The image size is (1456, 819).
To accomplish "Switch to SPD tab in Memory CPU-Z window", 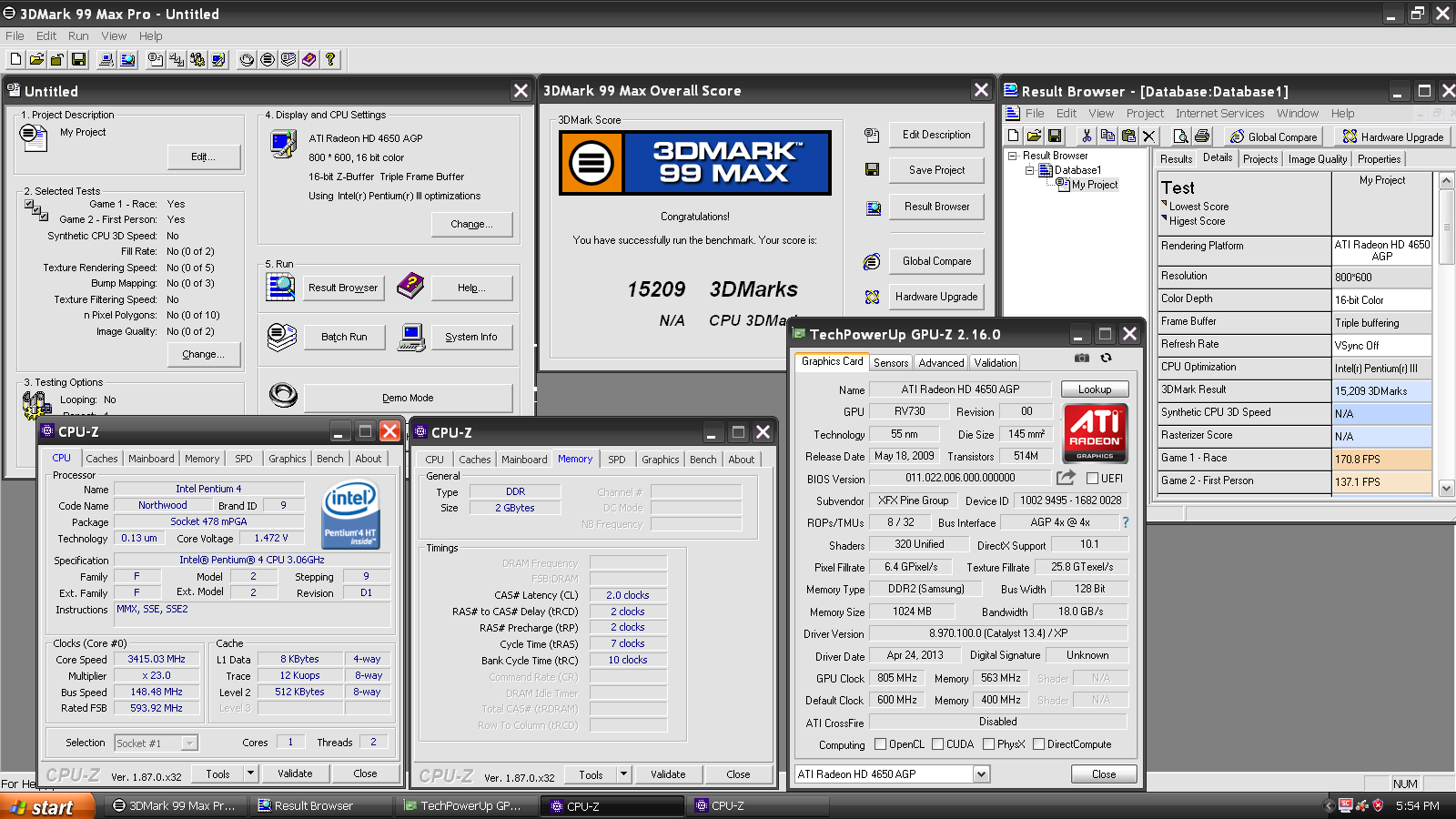I will click(x=617, y=460).
